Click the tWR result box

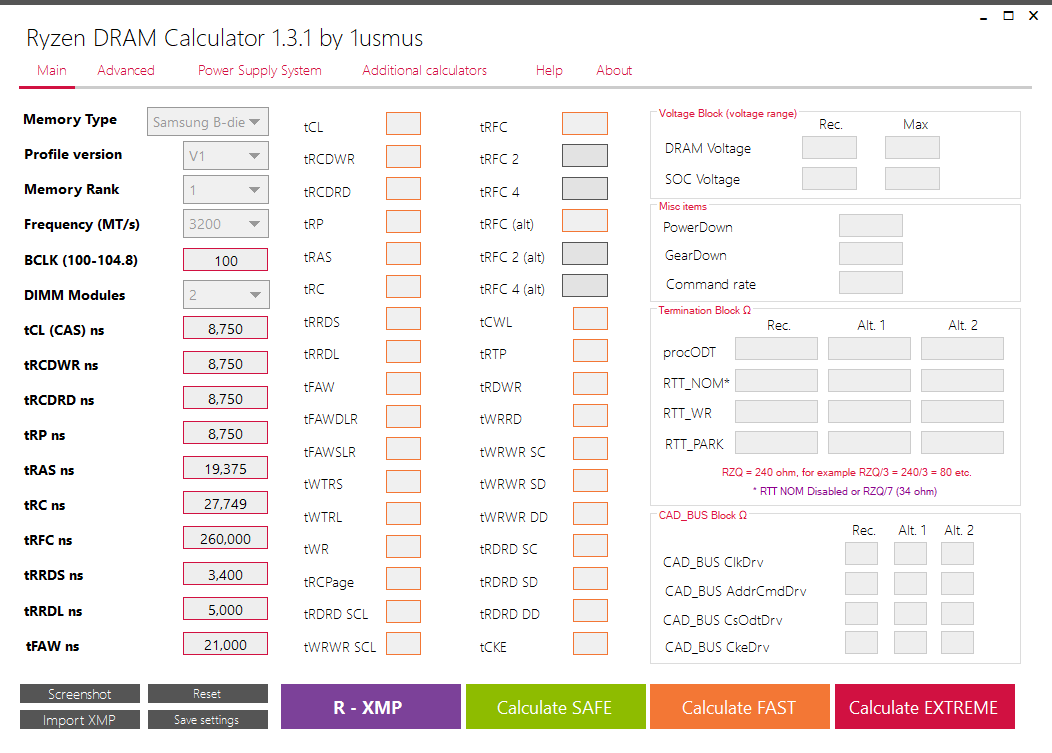403,546
